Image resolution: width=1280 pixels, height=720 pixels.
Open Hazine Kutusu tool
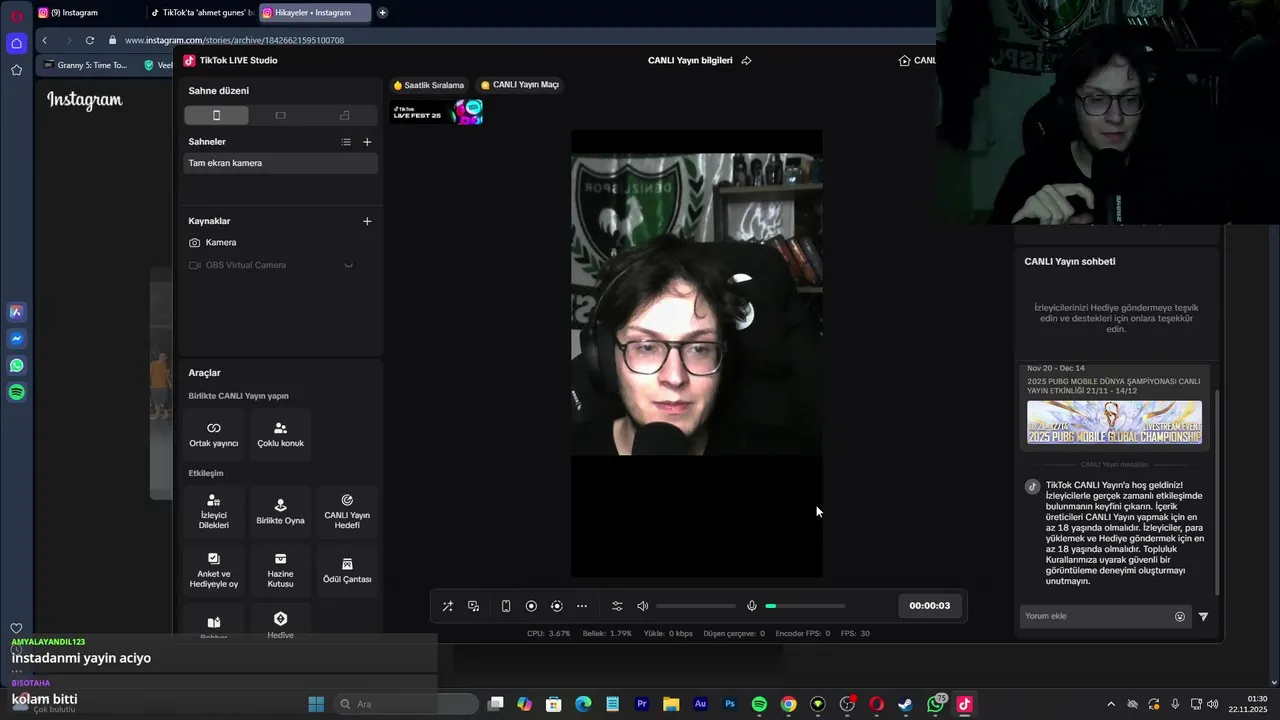tap(280, 570)
